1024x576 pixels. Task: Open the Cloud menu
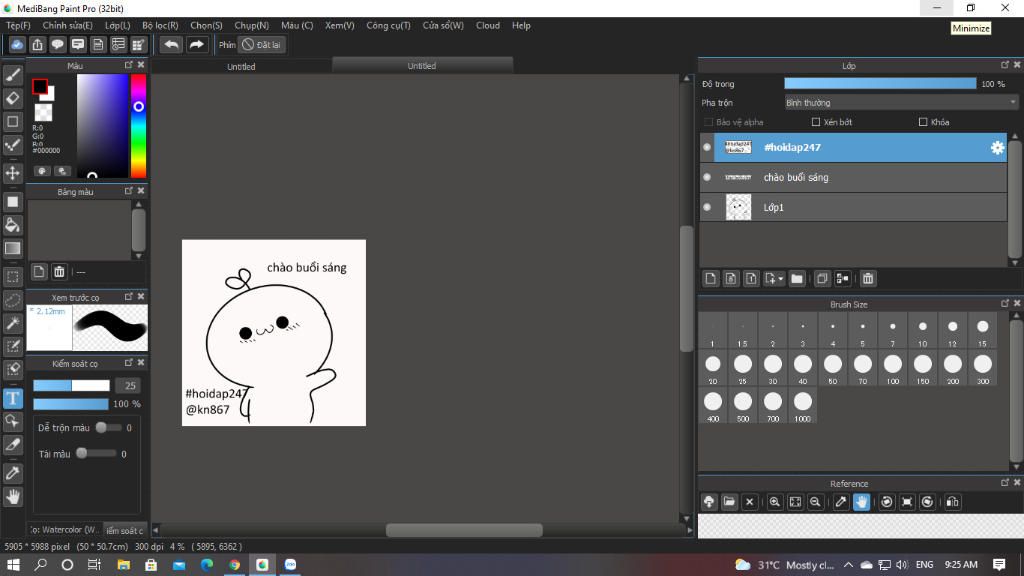[x=487, y=25]
